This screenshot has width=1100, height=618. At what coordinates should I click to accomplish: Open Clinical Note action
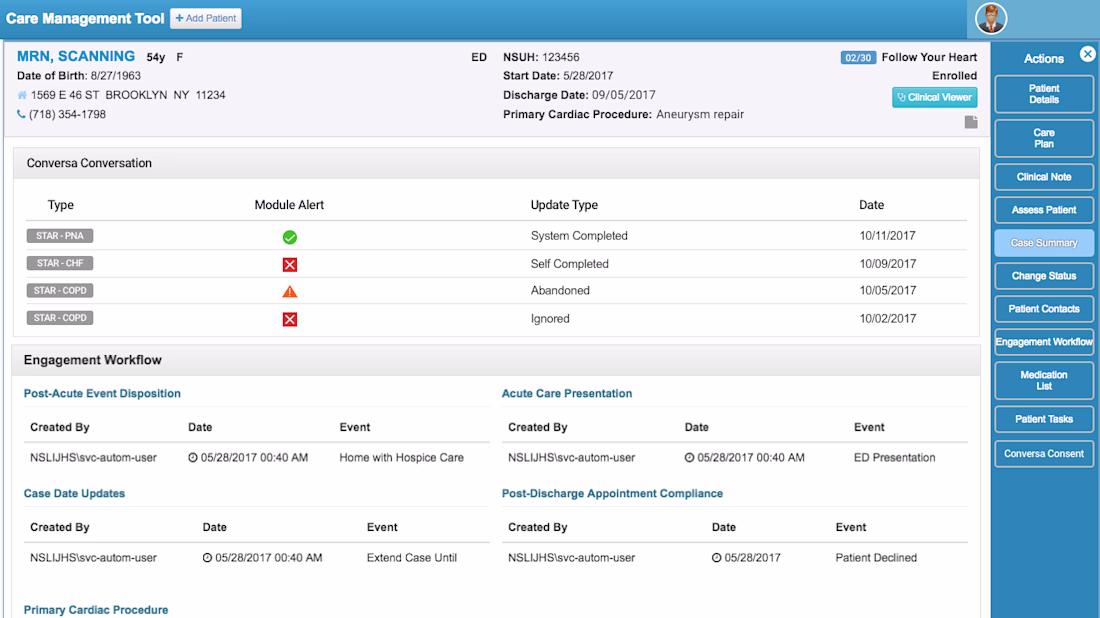(x=1044, y=177)
